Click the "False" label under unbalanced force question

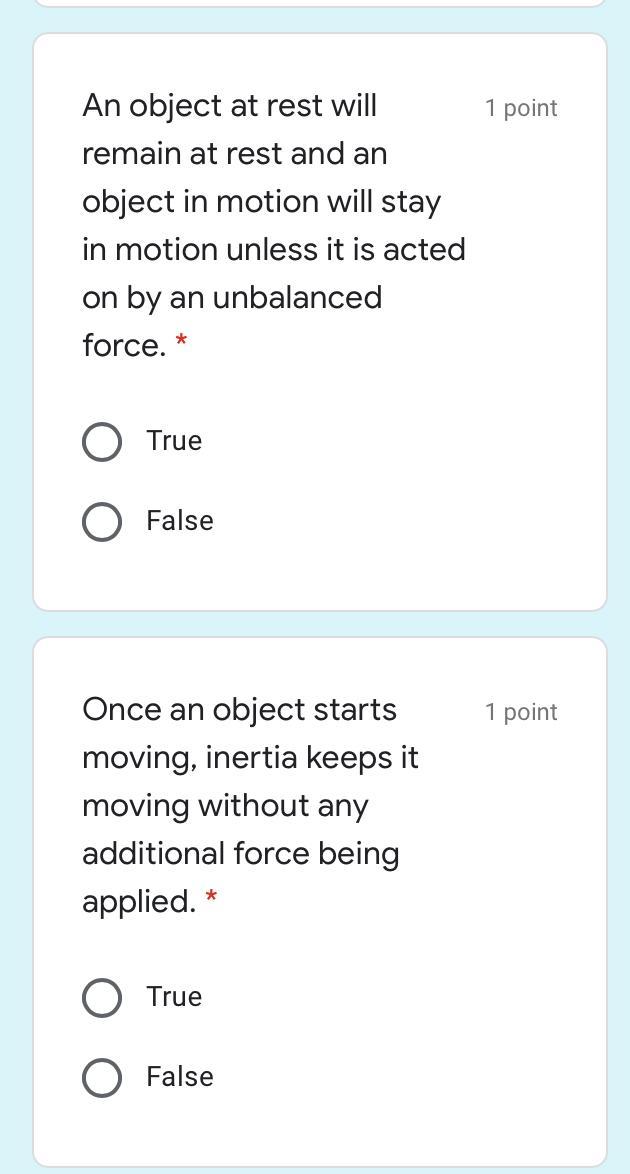tap(180, 521)
